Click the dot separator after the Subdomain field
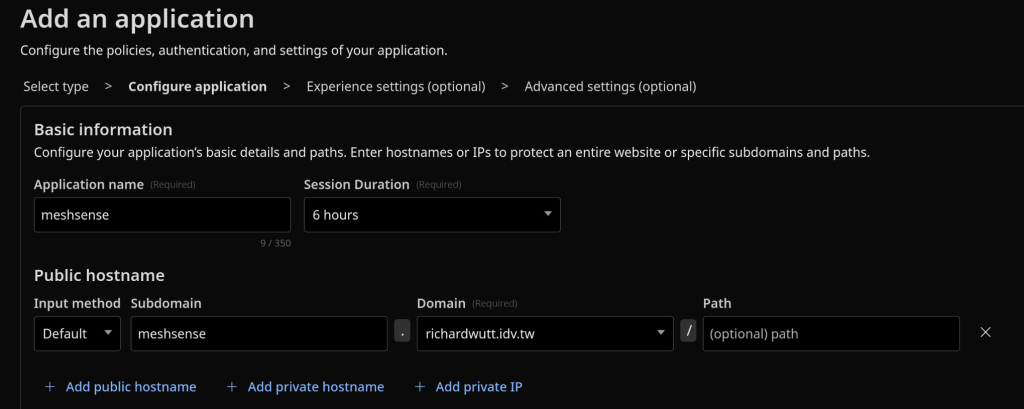 click(x=402, y=333)
